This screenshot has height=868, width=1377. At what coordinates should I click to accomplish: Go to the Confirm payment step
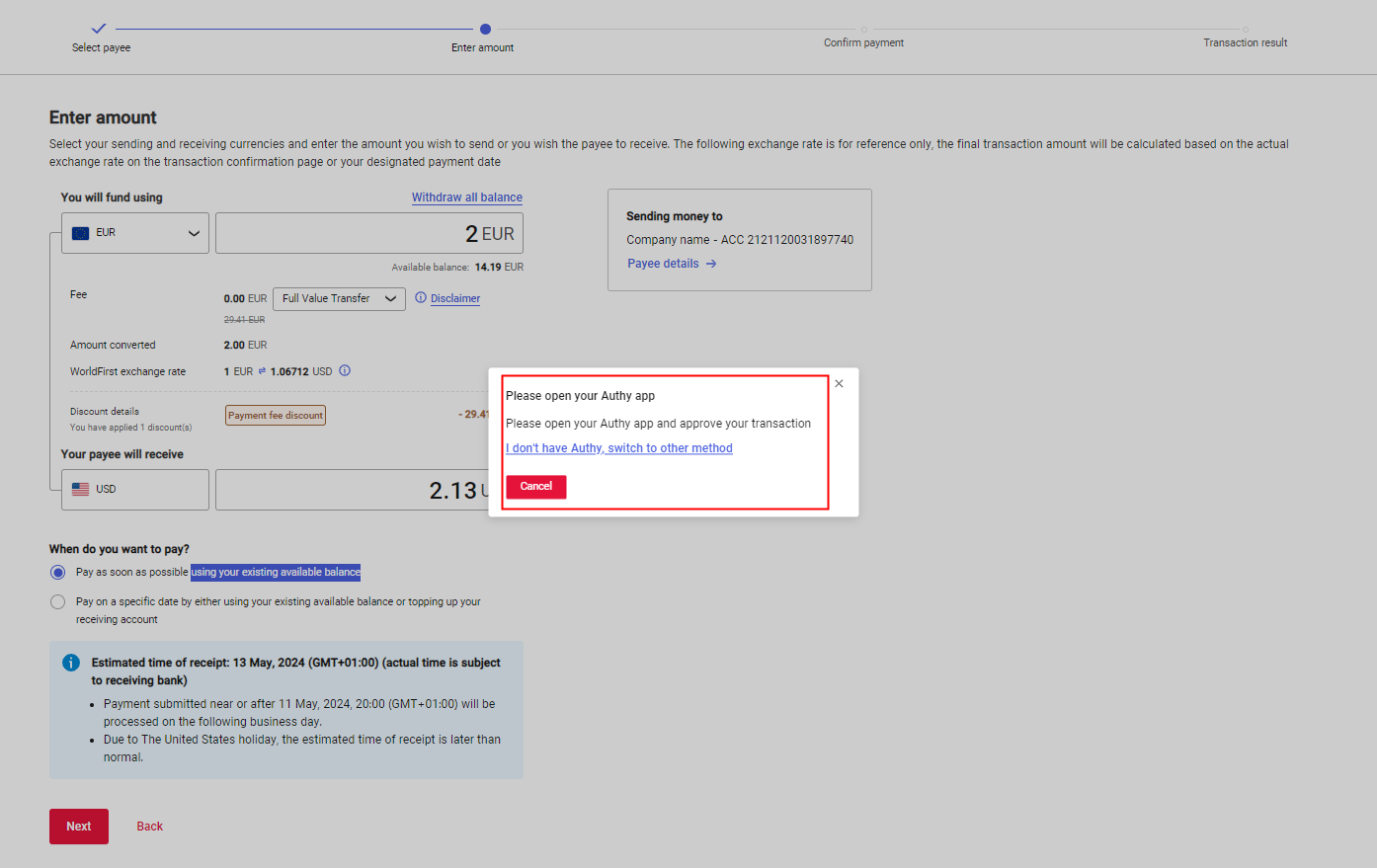[x=863, y=31]
